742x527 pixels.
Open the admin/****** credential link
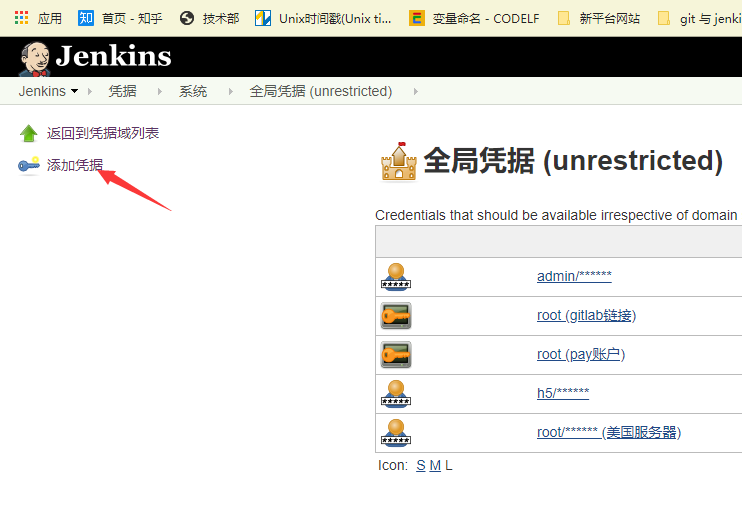574,276
